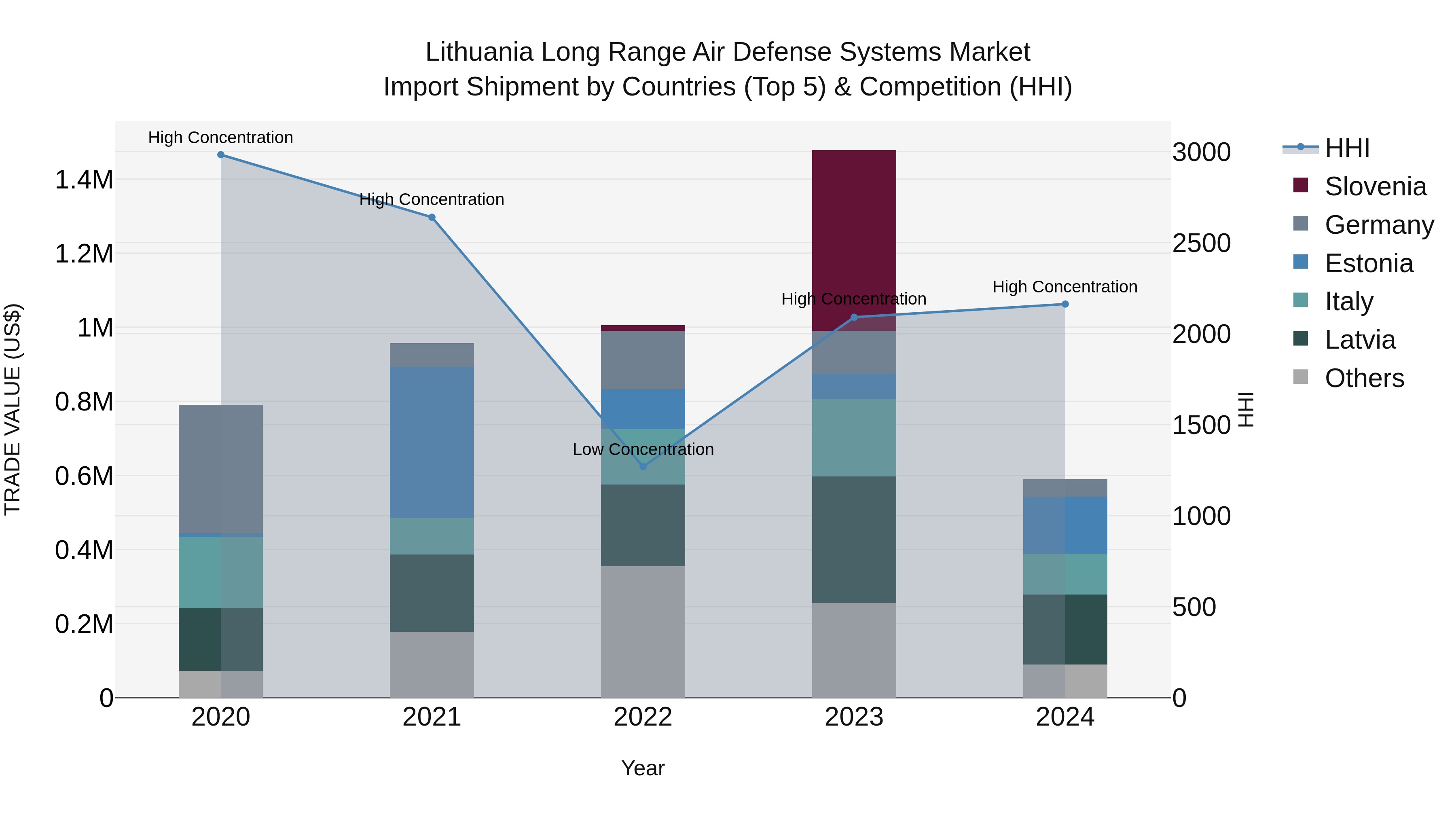Click the 'Year' x-axis title
Image resolution: width=1456 pixels, height=819 pixels.
[x=643, y=769]
